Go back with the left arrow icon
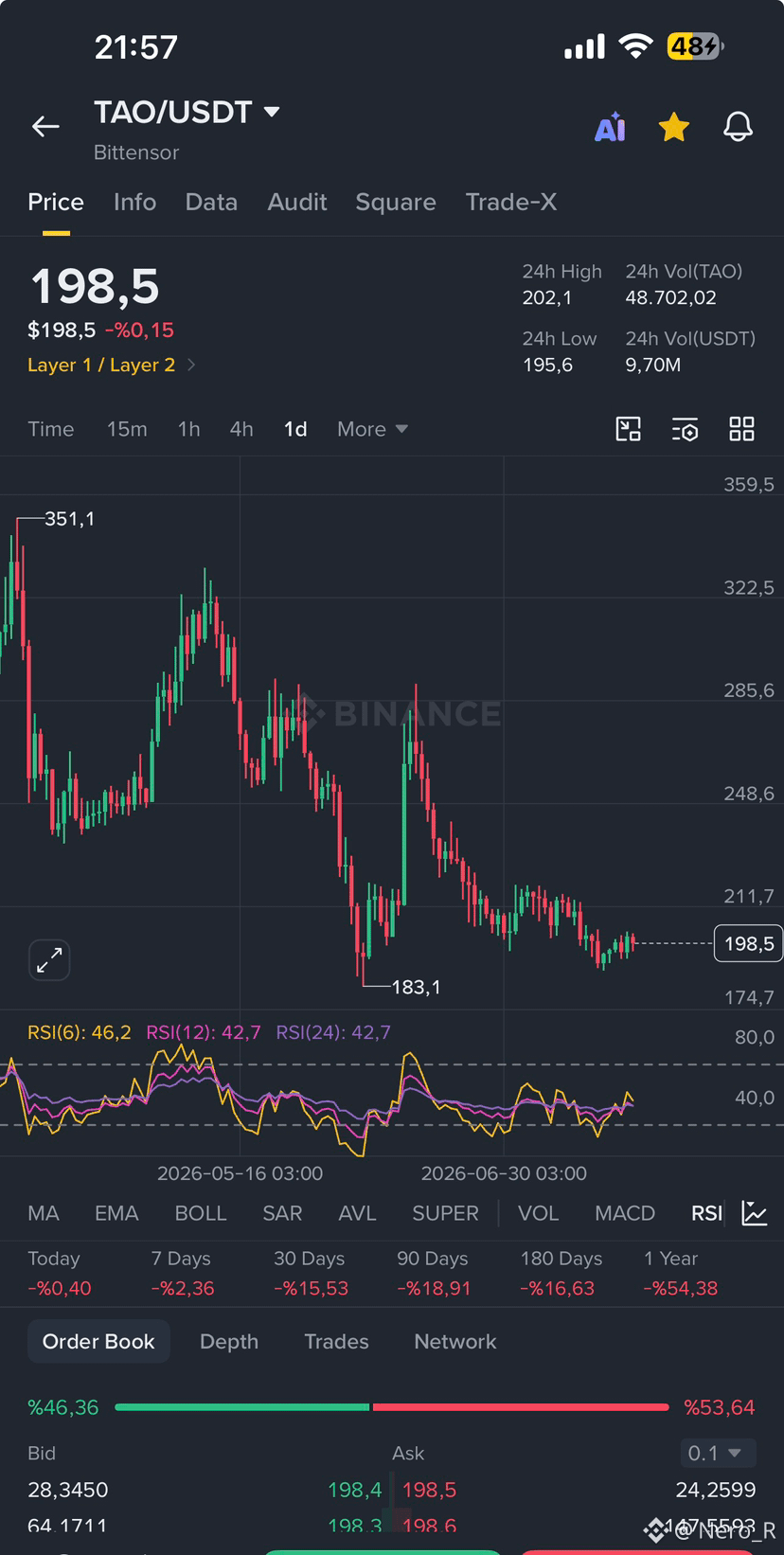784x1555 pixels. [x=45, y=126]
